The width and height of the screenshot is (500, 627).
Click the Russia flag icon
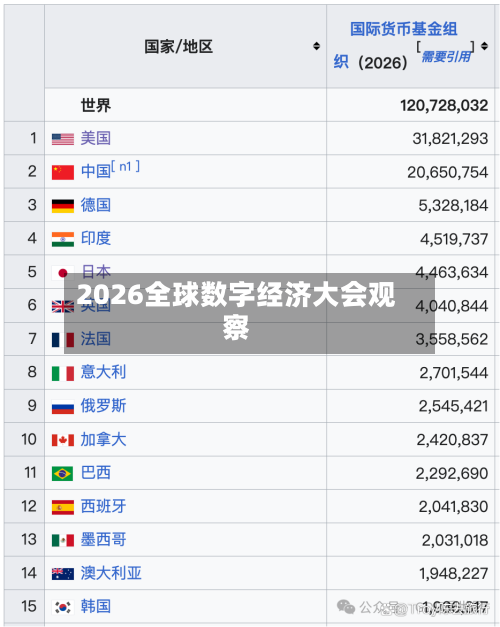[63, 407]
